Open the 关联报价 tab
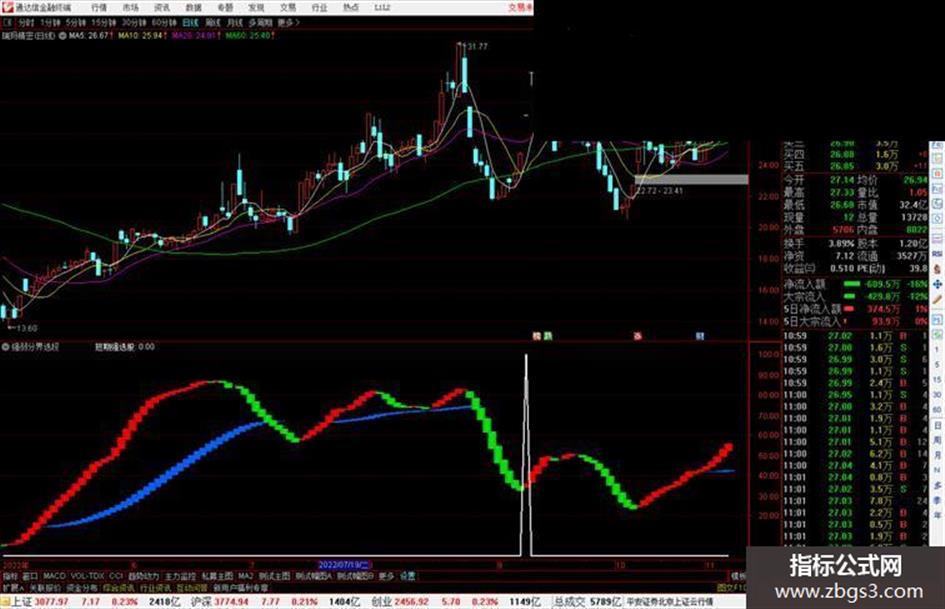This screenshot has height=609, width=945. pyautogui.click(x=45, y=587)
